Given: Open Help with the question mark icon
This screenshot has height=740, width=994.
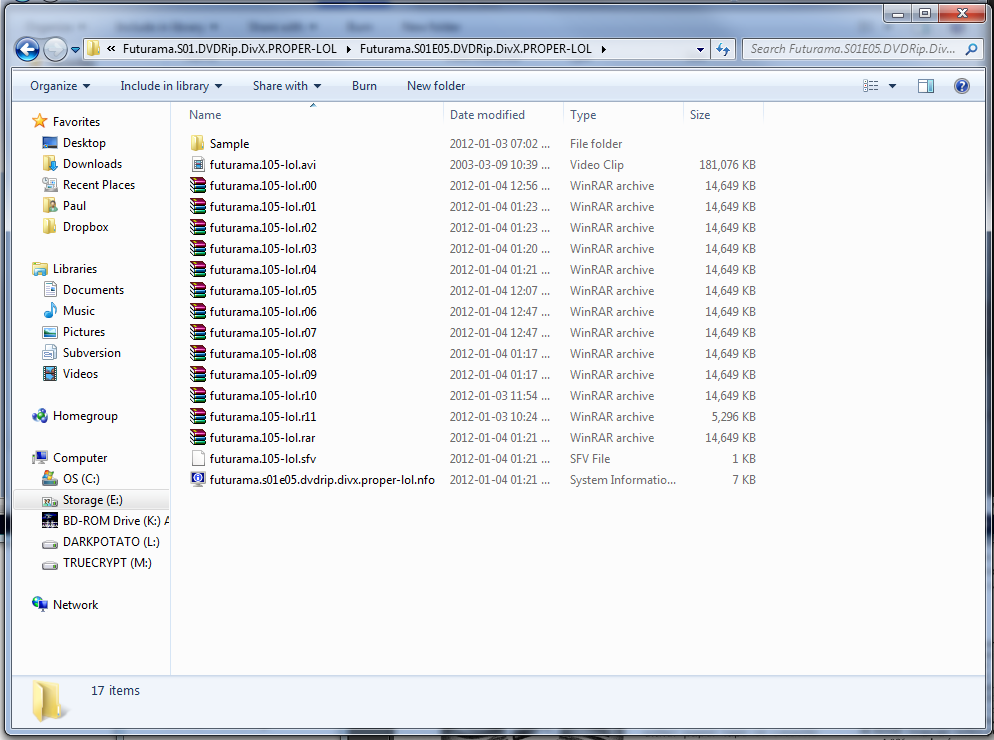Looking at the screenshot, I should (962, 86).
